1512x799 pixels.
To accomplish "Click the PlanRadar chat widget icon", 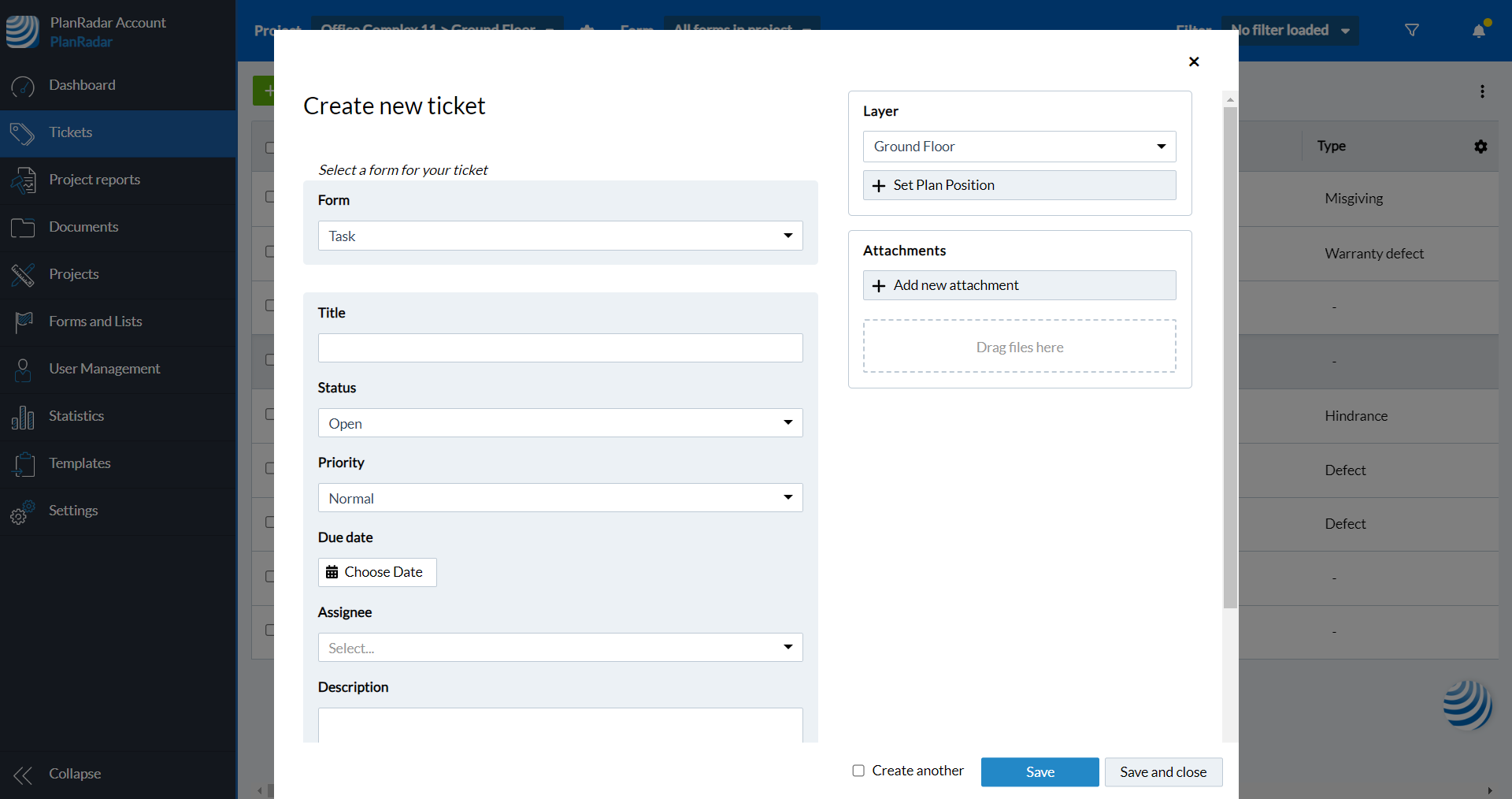I will pyautogui.click(x=1466, y=704).
